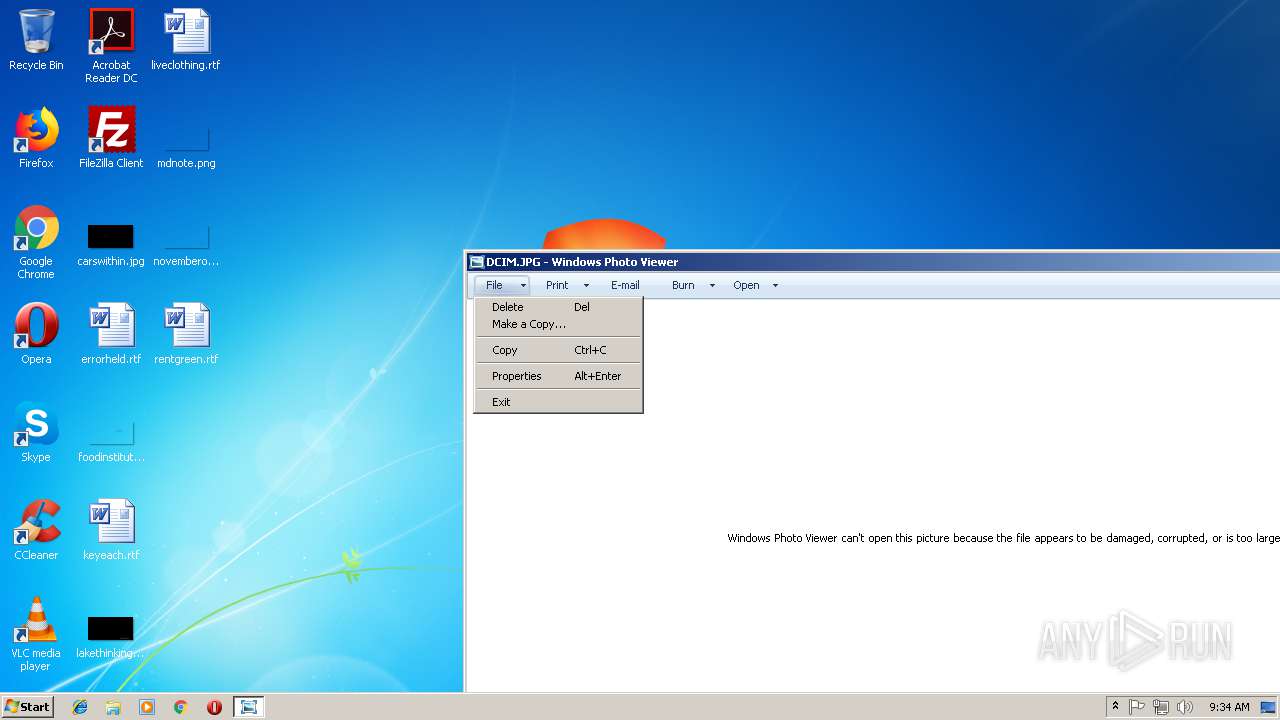The height and width of the screenshot is (720, 1280).
Task: Open the Recycle Bin desktop icon
Action: coord(36,40)
